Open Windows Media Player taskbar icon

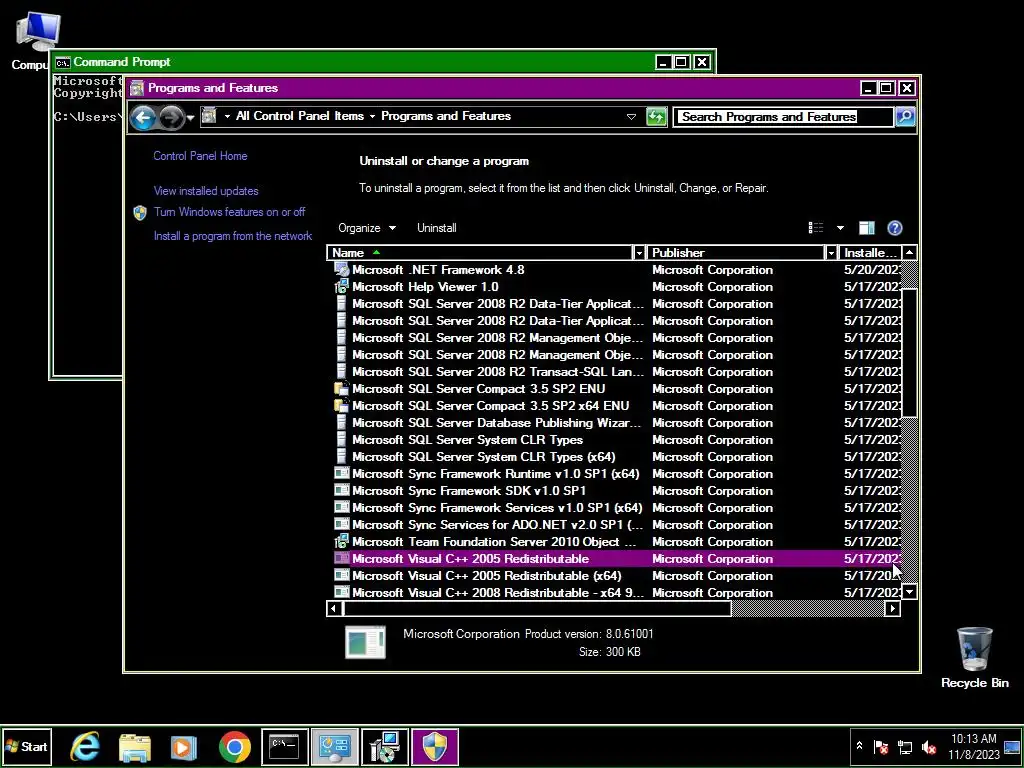184,747
